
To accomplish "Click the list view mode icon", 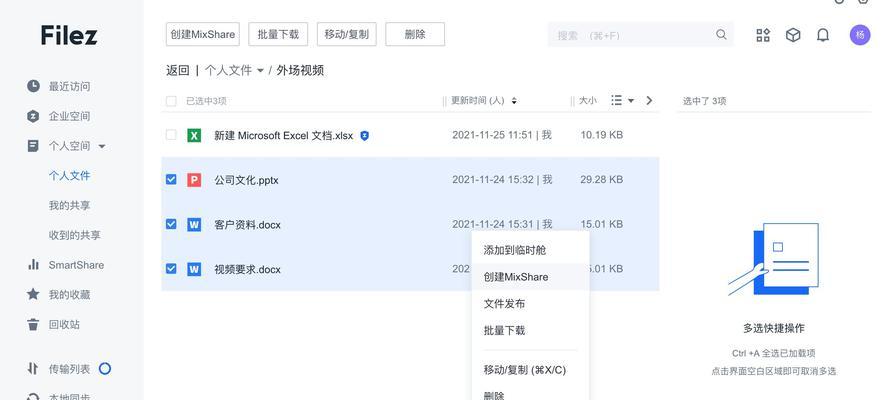I will click(616, 101).
